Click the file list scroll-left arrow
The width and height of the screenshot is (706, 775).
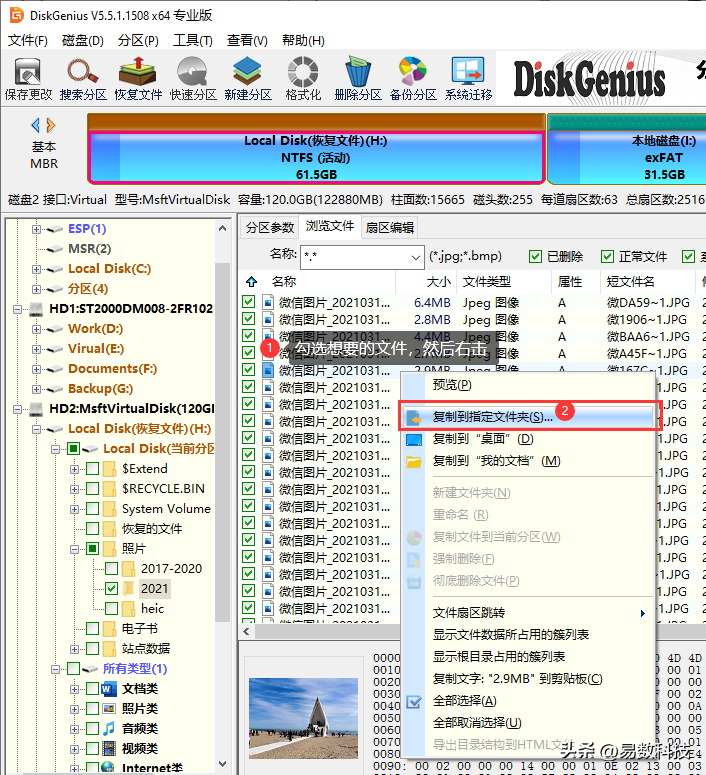coord(246,631)
